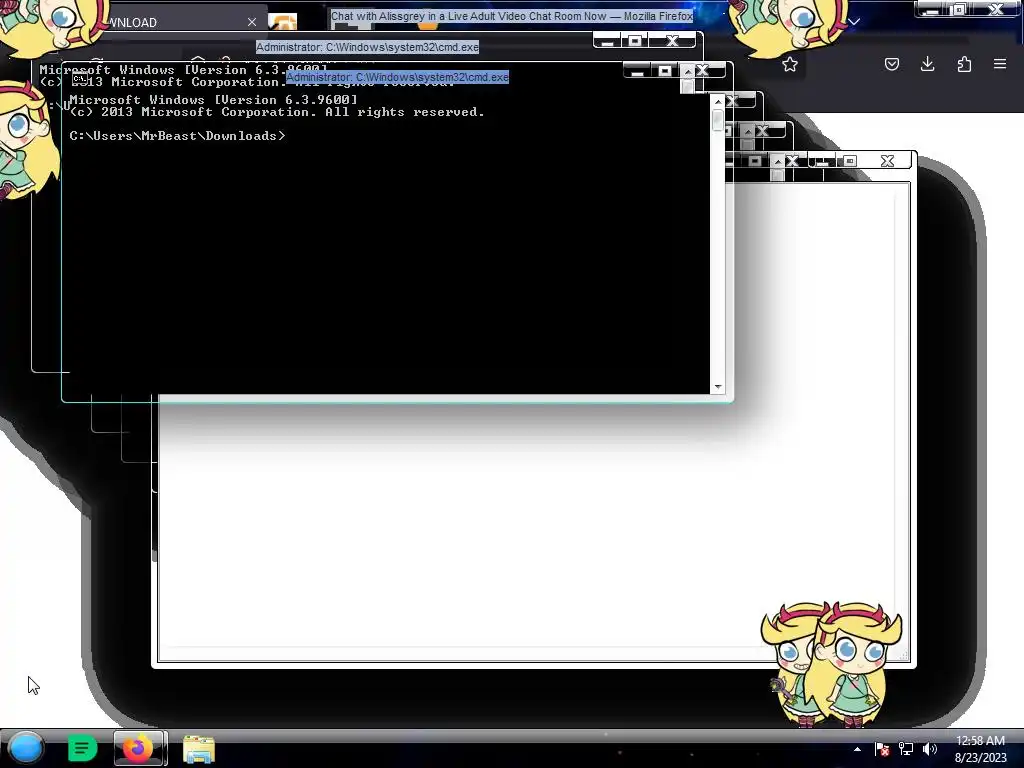The image size is (1024, 768).
Task: Minimize the front cmd window
Action: pyautogui.click(x=637, y=71)
